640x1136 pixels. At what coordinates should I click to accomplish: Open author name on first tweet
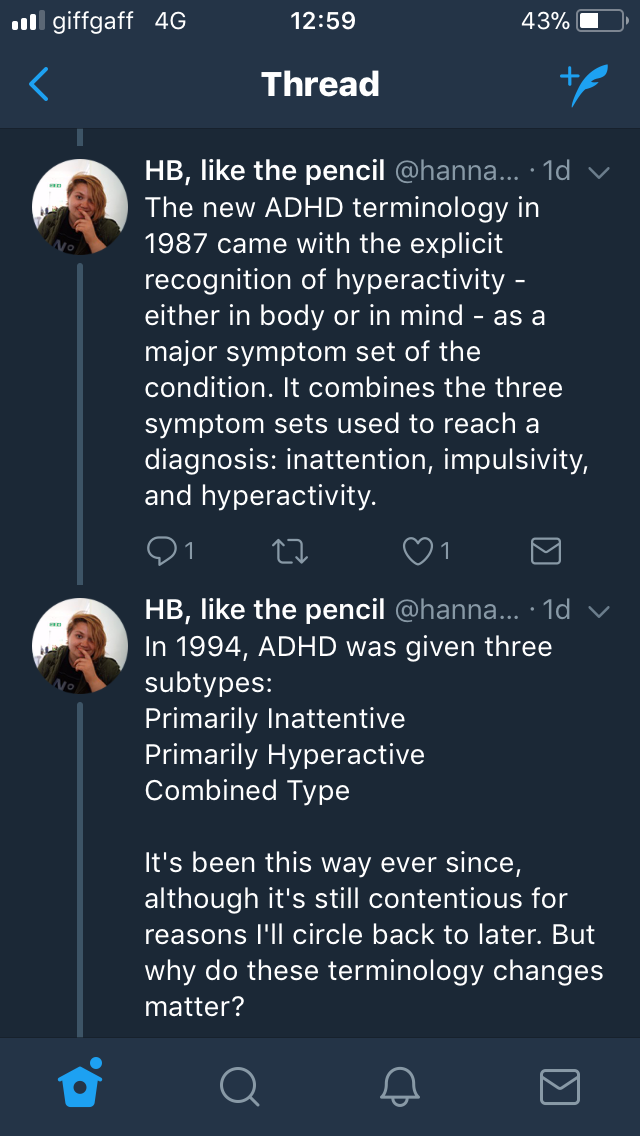click(x=265, y=171)
